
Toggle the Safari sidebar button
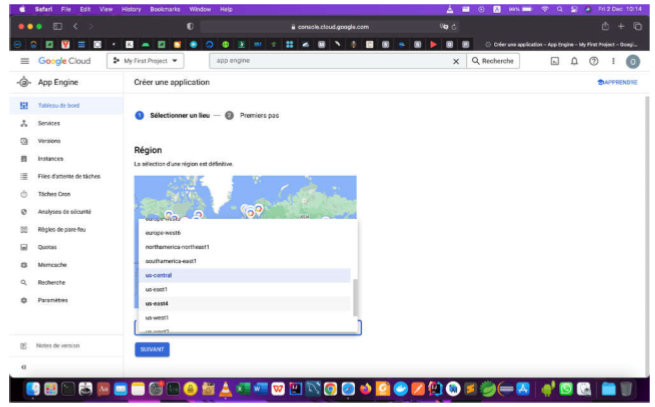click(58, 26)
